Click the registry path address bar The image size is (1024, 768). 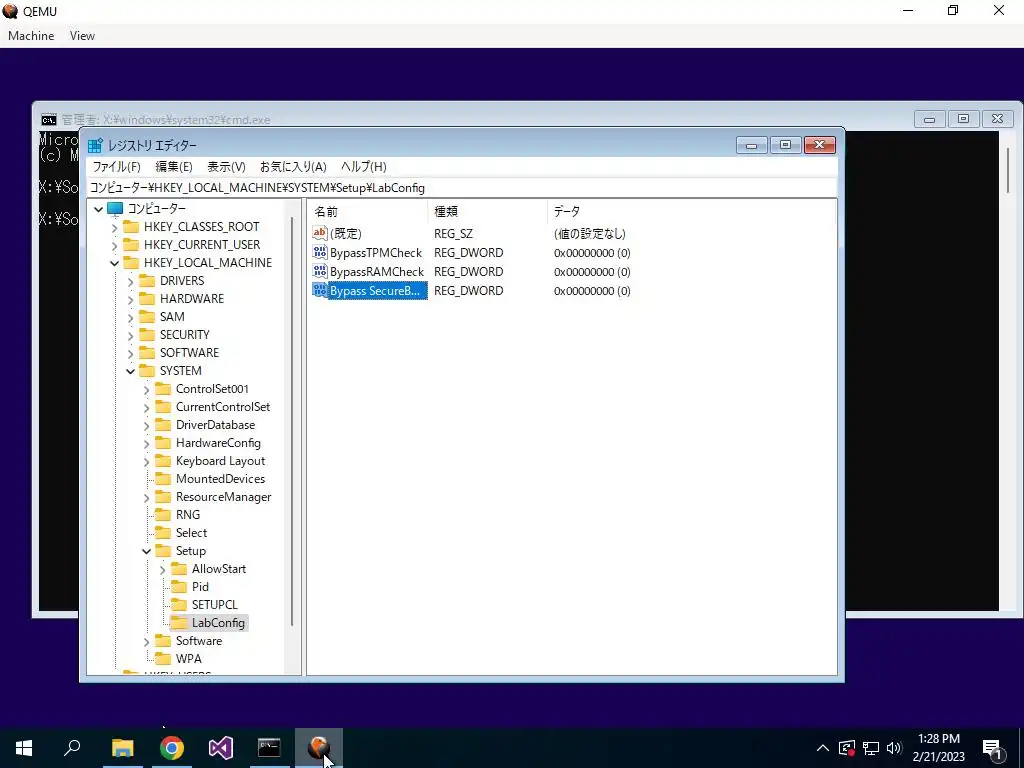click(x=461, y=188)
